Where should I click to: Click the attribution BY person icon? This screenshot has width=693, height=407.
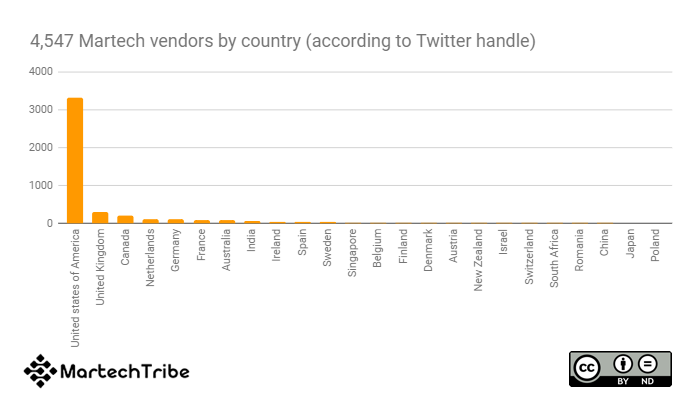[x=622, y=365]
